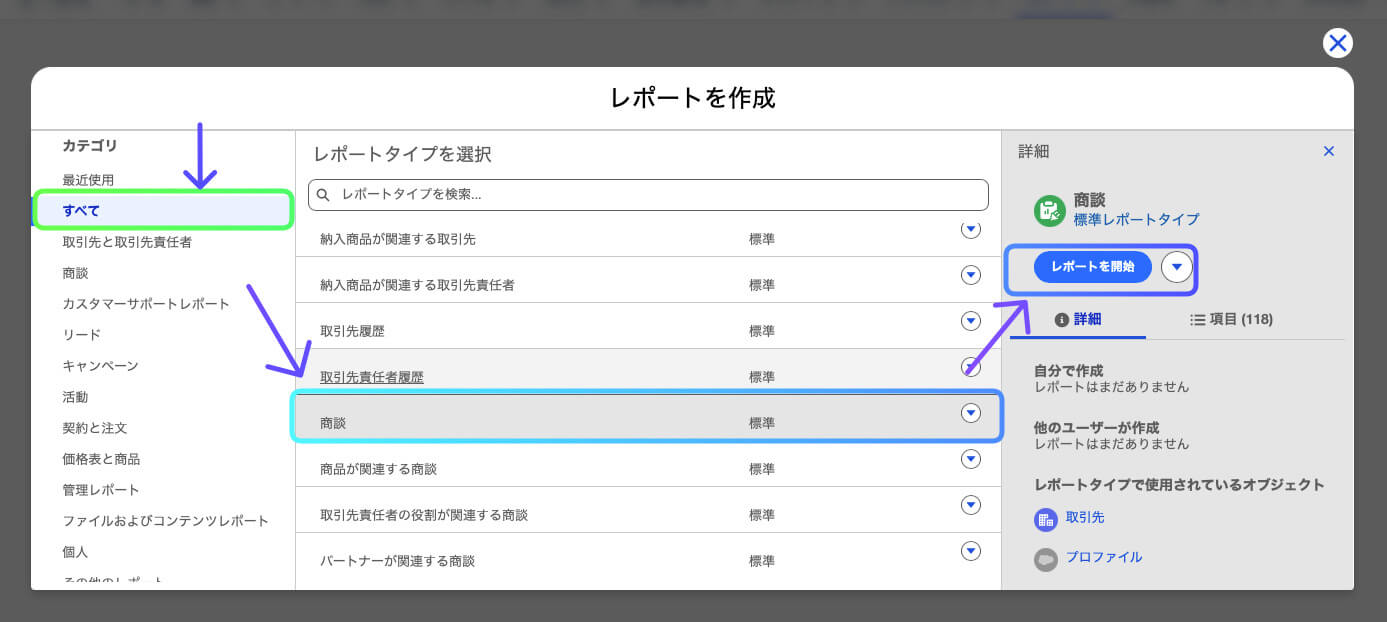Select the カスタマーサポートレポート category

tap(146, 304)
